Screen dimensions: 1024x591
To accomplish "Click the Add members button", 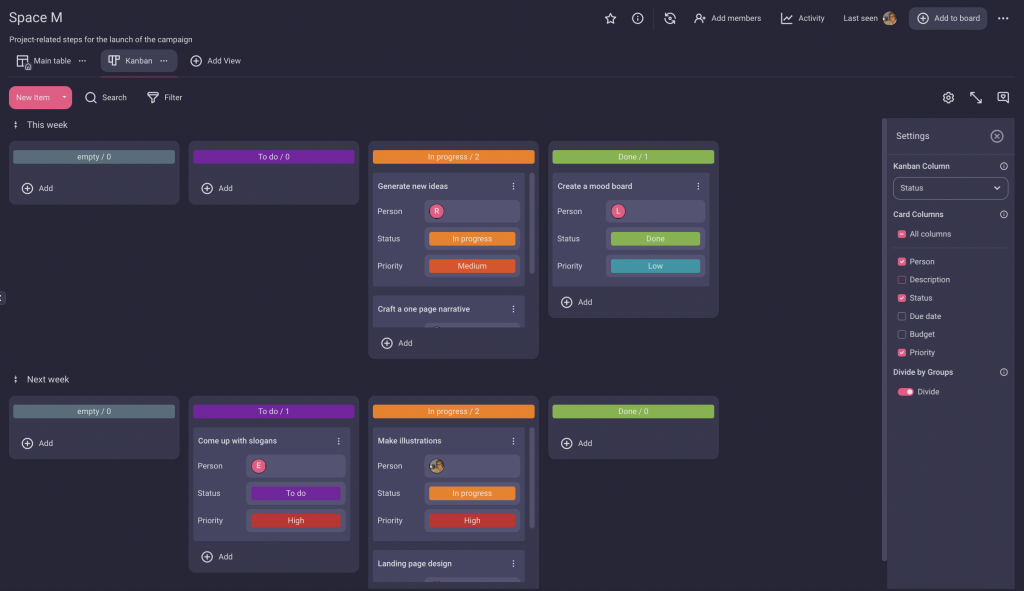I will pos(727,18).
